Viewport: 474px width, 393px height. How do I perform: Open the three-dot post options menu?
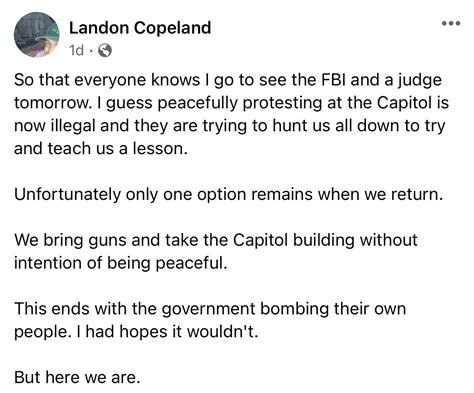pos(451,23)
